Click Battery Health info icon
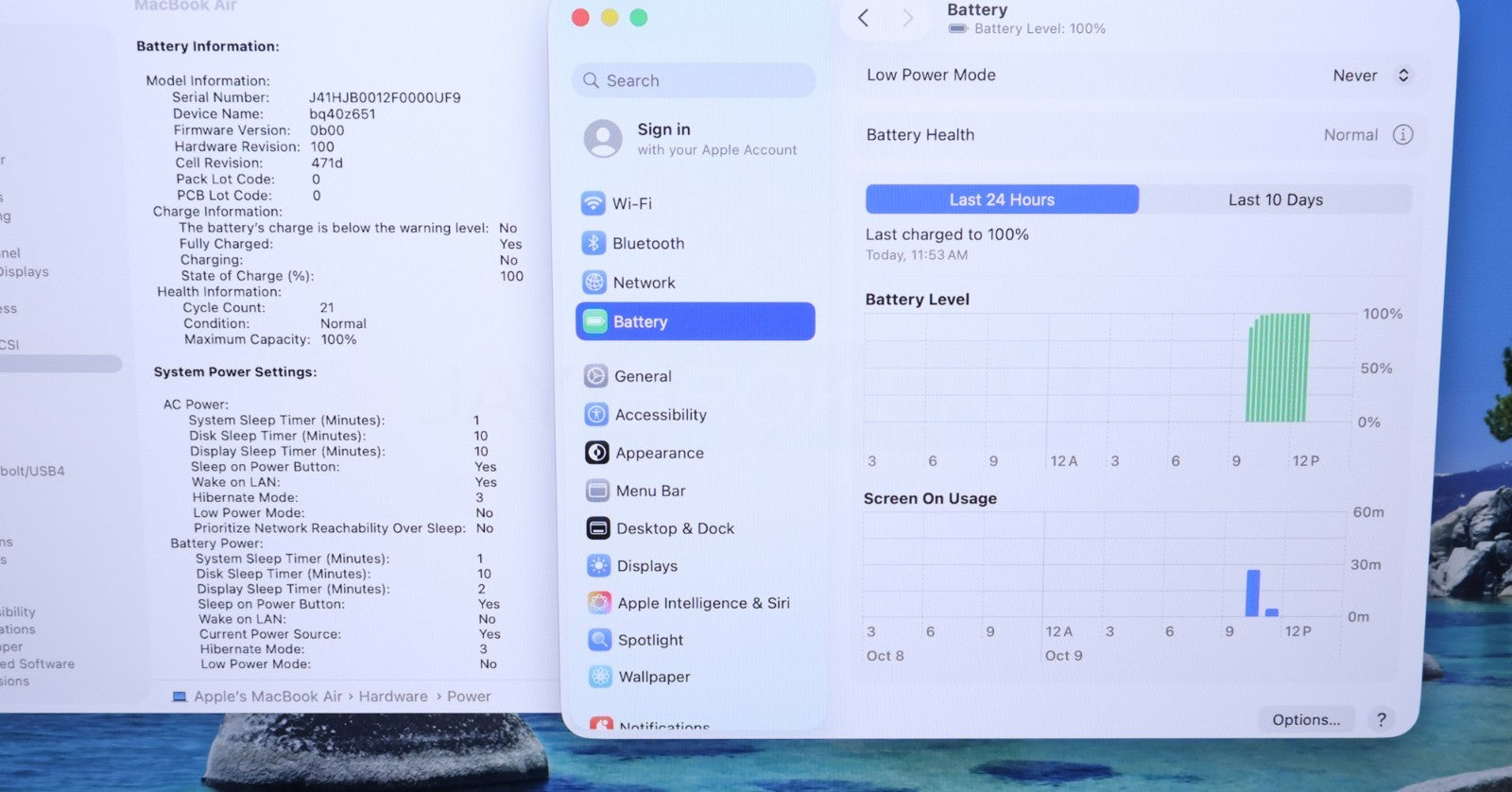Screen dimensions: 1512x792 1402,135
